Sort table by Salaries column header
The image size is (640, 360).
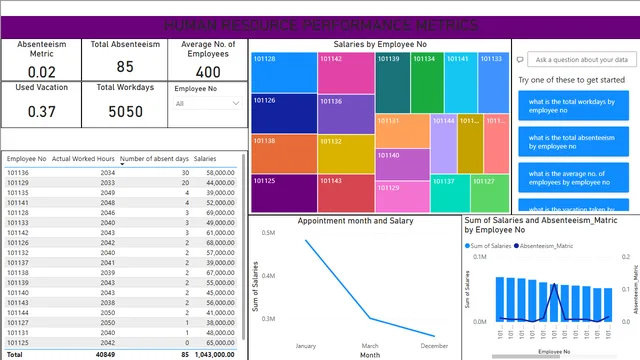click(205, 159)
